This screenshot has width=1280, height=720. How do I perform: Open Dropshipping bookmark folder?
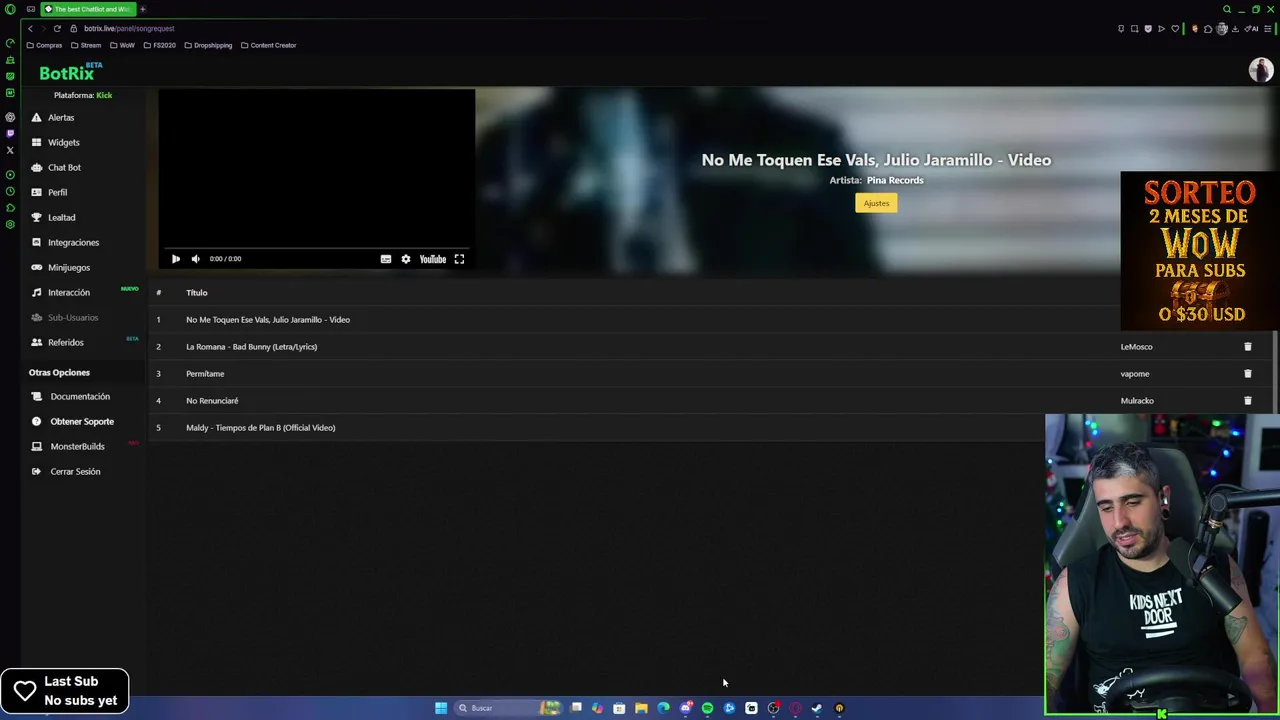(x=208, y=46)
